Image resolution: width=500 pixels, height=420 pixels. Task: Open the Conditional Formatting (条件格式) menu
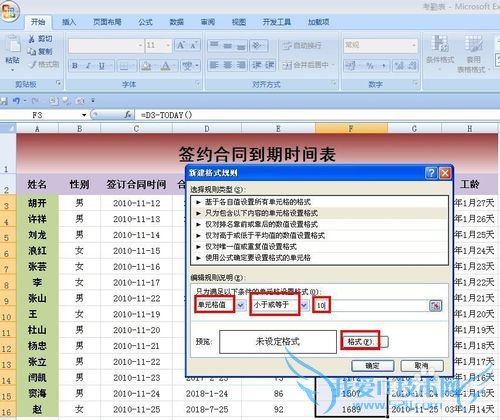pyautogui.click(x=440, y=53)
